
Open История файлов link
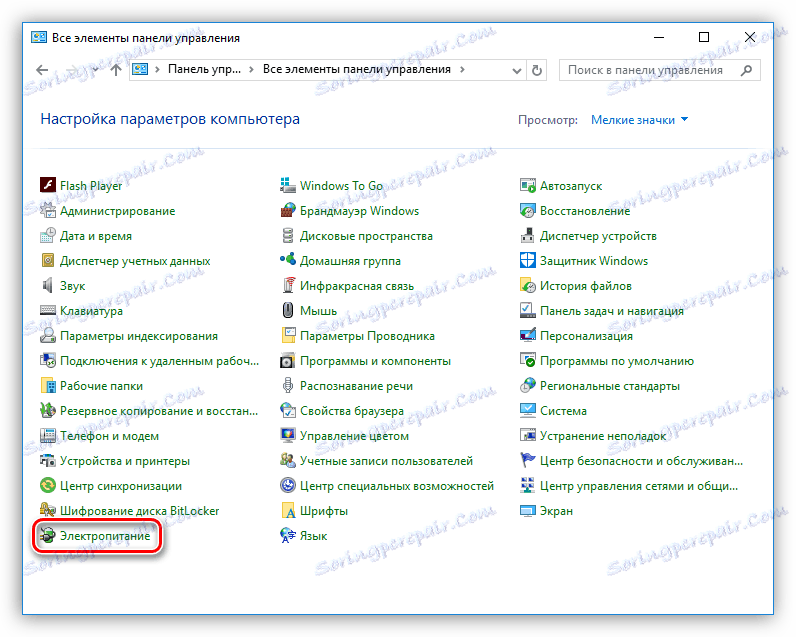coord(586,286)
